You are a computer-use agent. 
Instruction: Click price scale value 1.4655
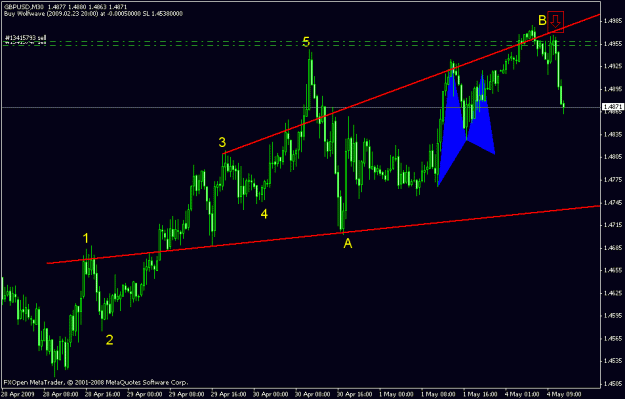click(x=613, y=270)
